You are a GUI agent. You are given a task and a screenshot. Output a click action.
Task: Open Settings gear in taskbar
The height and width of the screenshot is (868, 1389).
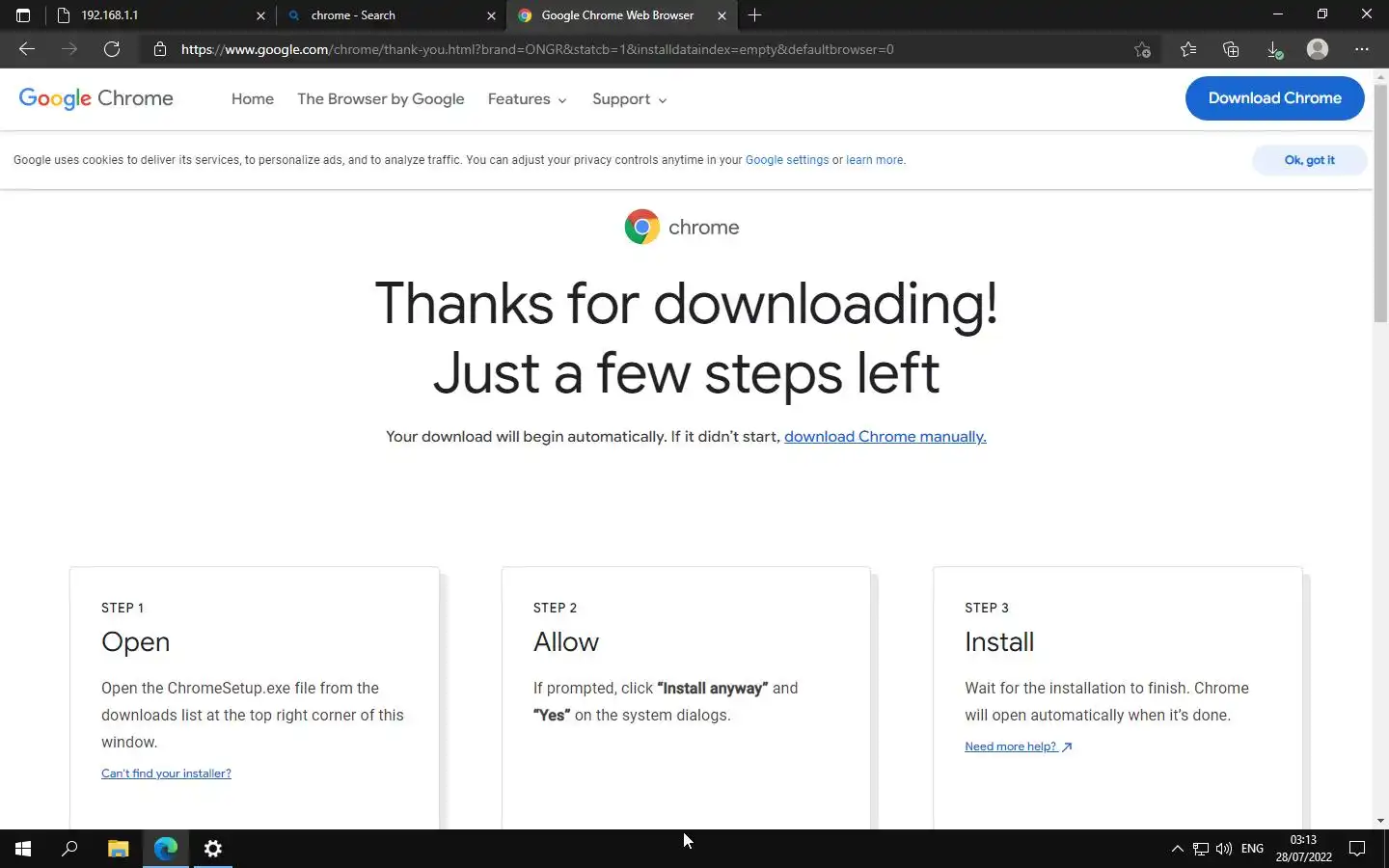point(213,849)
